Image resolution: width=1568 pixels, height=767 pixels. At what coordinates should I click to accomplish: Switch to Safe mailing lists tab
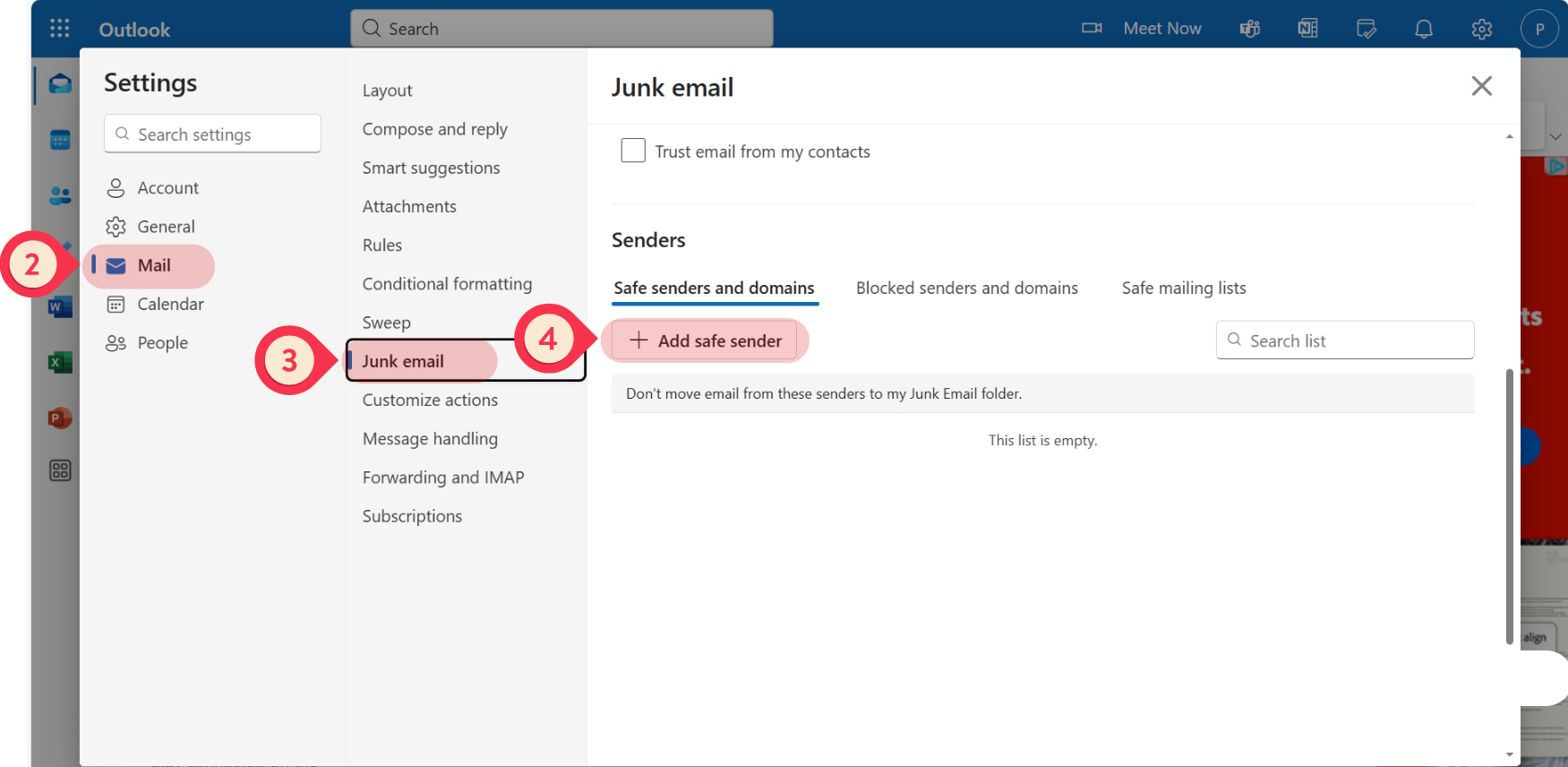pos(1184,289)
